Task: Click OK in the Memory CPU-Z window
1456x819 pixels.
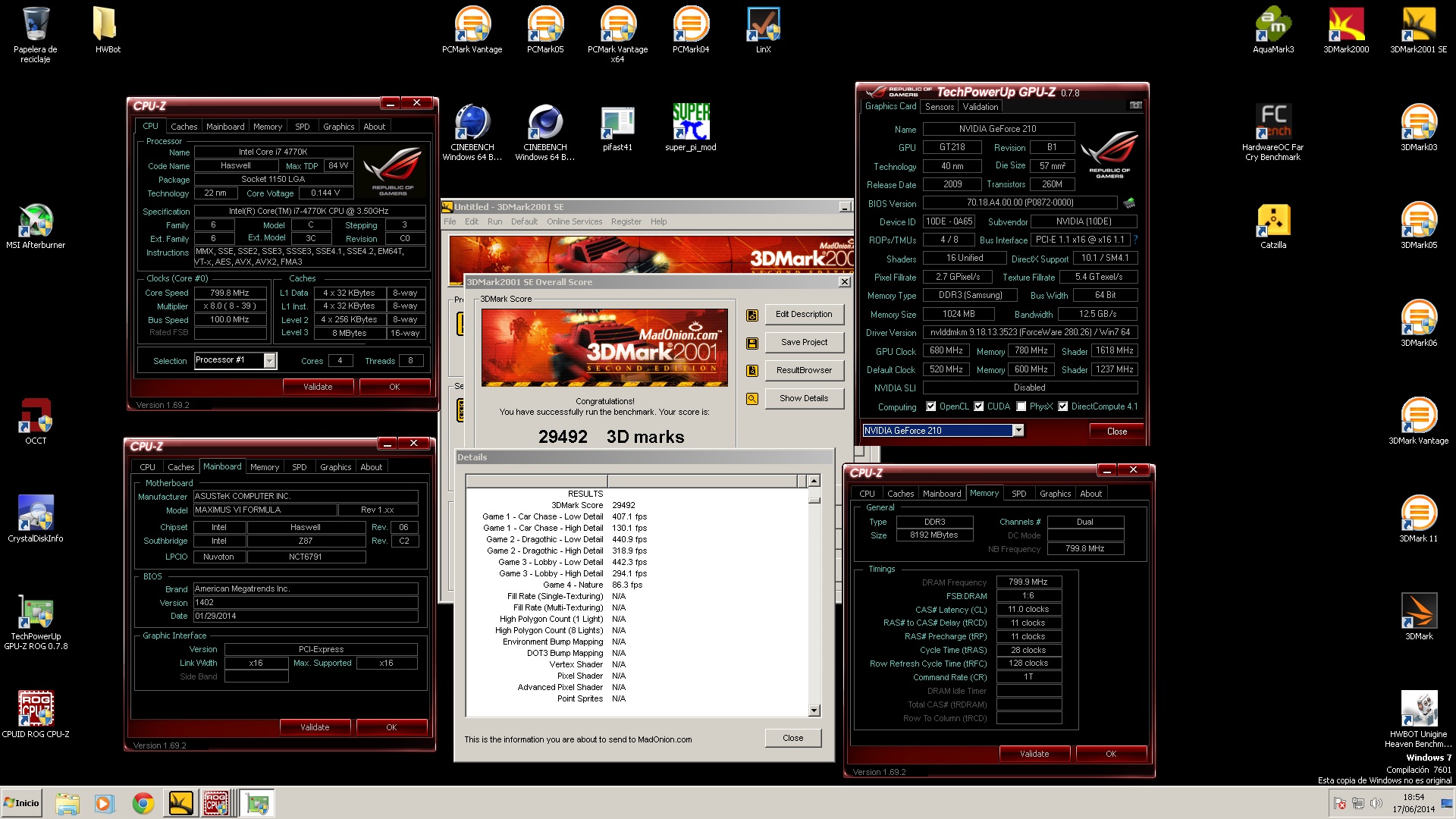Action: pos(1111,754)
